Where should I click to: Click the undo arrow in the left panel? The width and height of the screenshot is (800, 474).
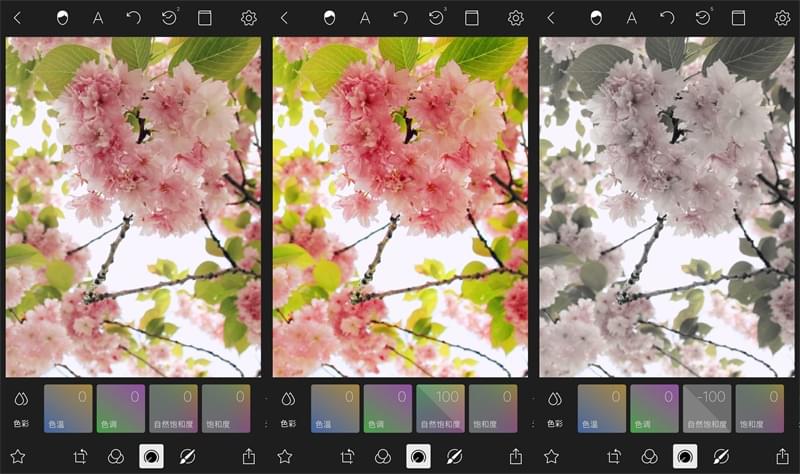(133, 18)
